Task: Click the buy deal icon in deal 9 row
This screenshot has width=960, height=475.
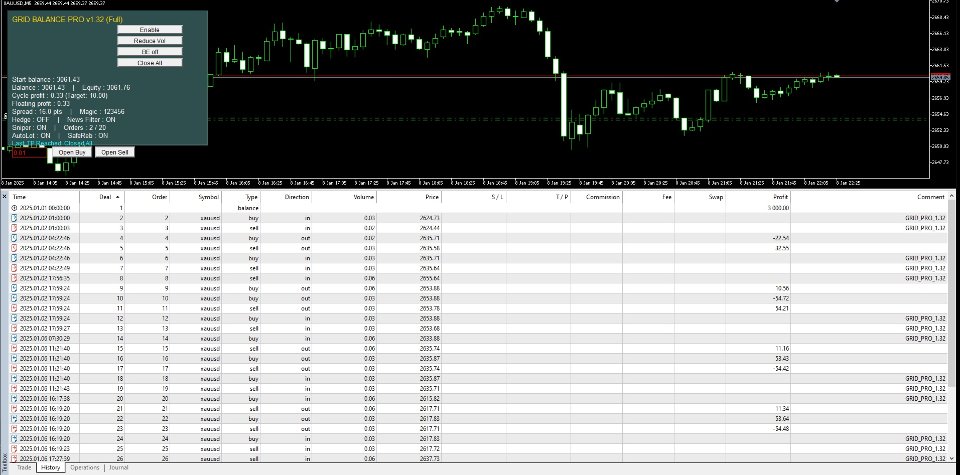Action: tap(15, 288)
